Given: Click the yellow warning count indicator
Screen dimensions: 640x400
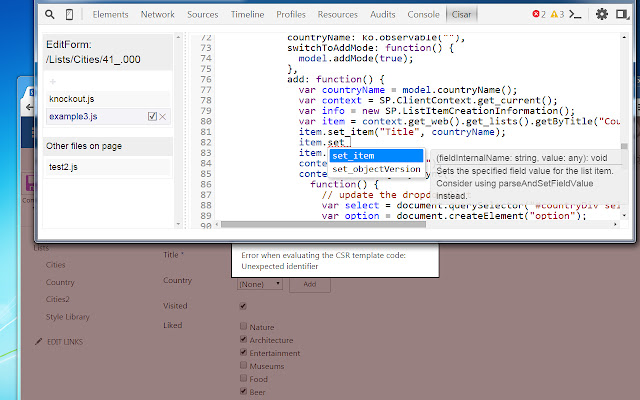Looking at the screenshot, I should coord(558,15).
